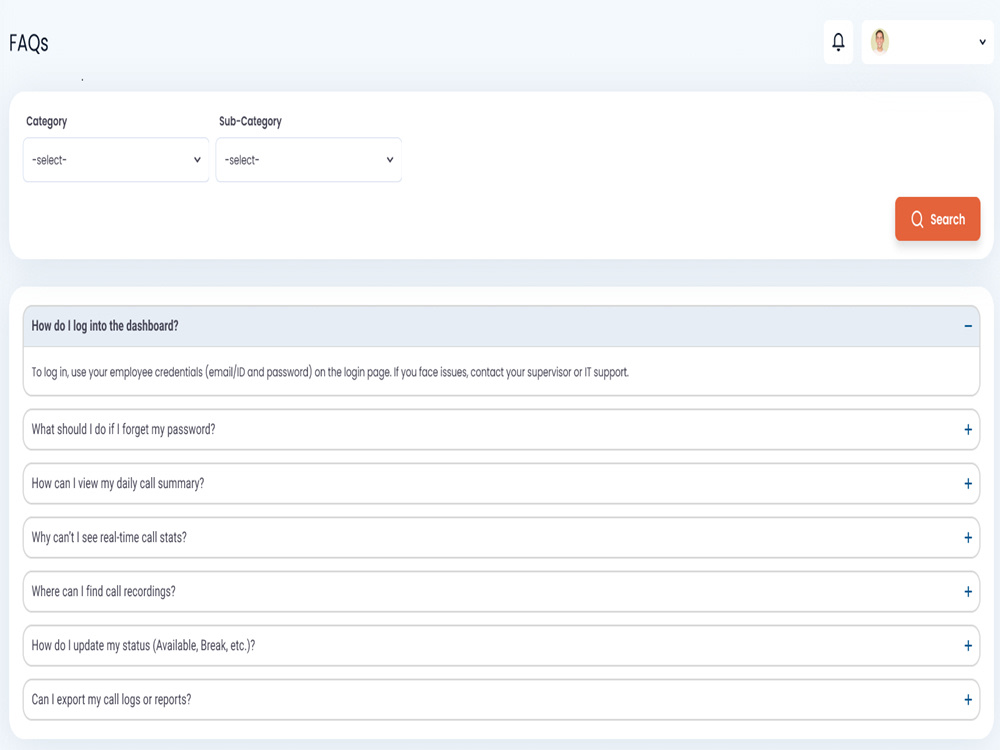The width and height of the screenshot is (1000, 750).
Task: Open the user account dropdown arrow
Action: [982, 42]
